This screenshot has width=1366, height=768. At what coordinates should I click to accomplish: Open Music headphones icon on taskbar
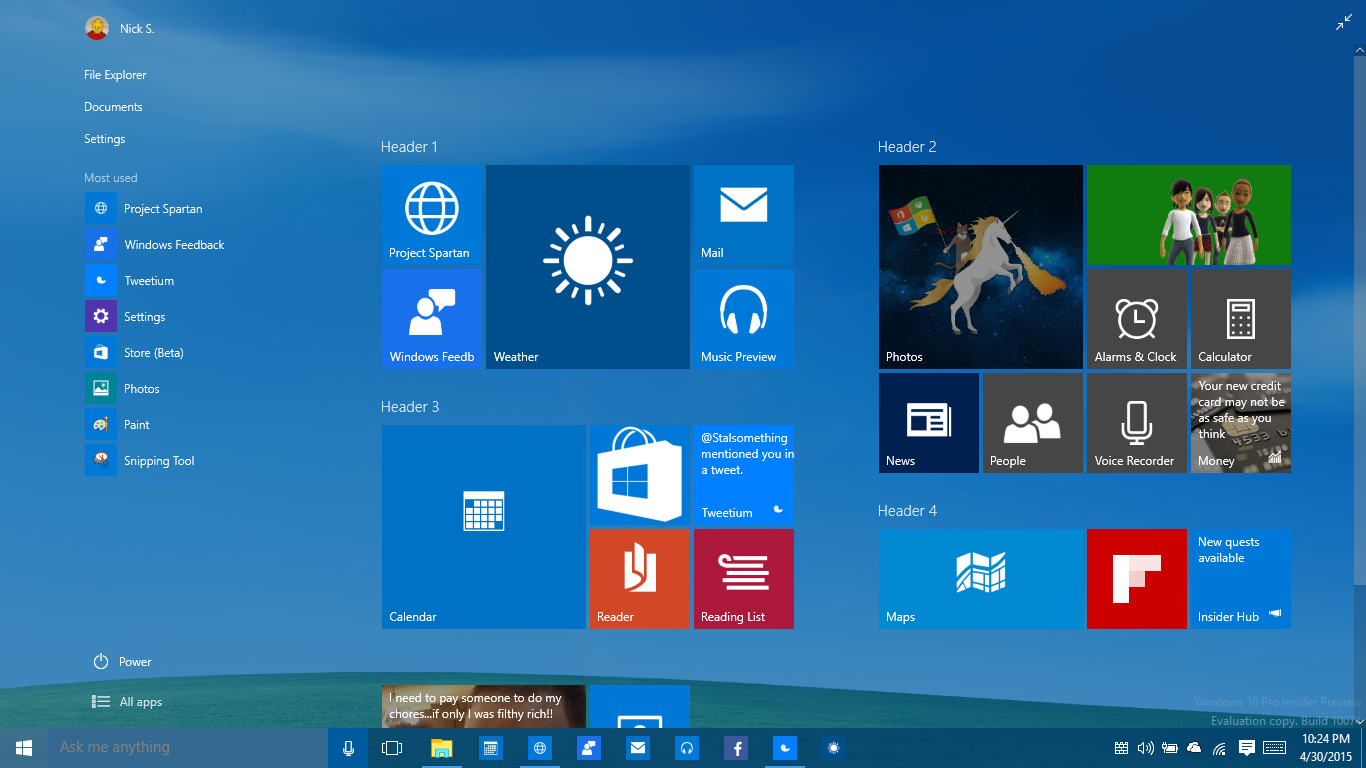click(686, 747)
